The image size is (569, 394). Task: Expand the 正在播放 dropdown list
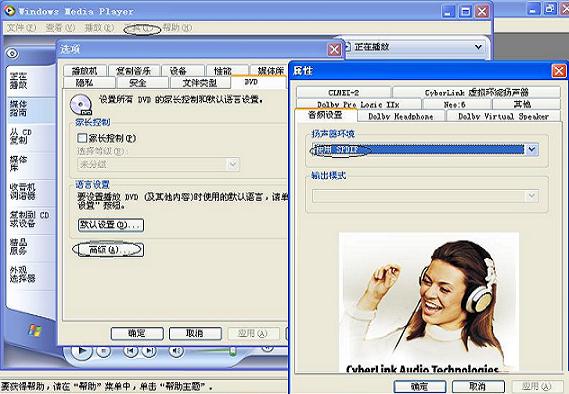pos(478,47)
